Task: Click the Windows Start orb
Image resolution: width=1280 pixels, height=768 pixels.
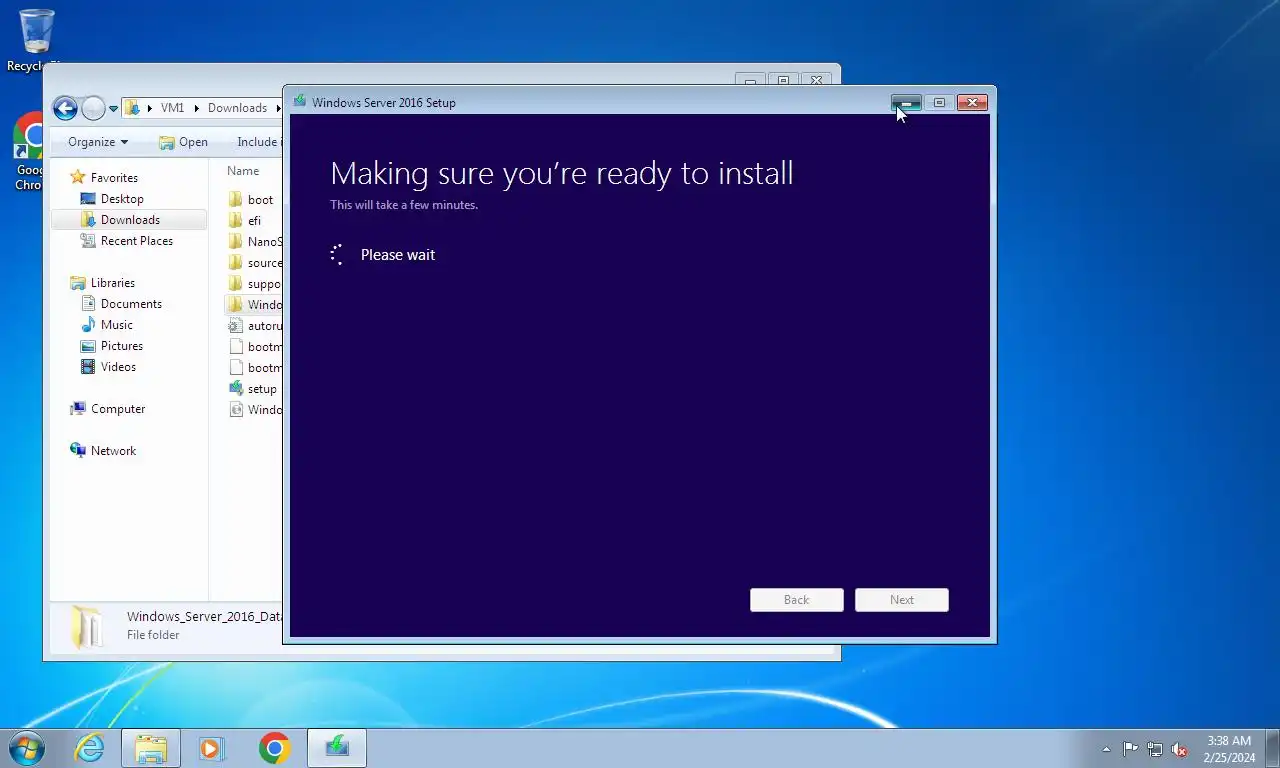Action: tap(27, 748)
